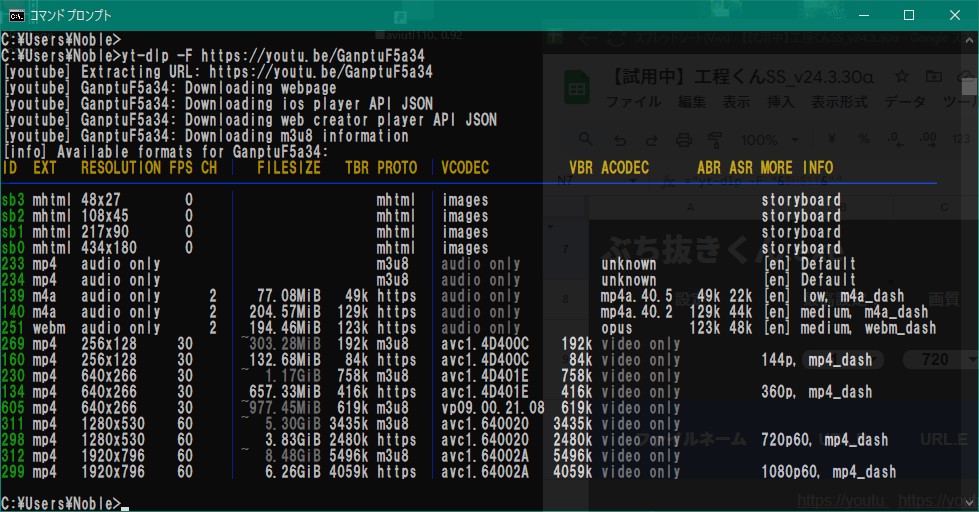Open the Command Prompt title bar icon menu
Image resolution: width=979 pixels, height=512 pixels.
pos(17,16)
